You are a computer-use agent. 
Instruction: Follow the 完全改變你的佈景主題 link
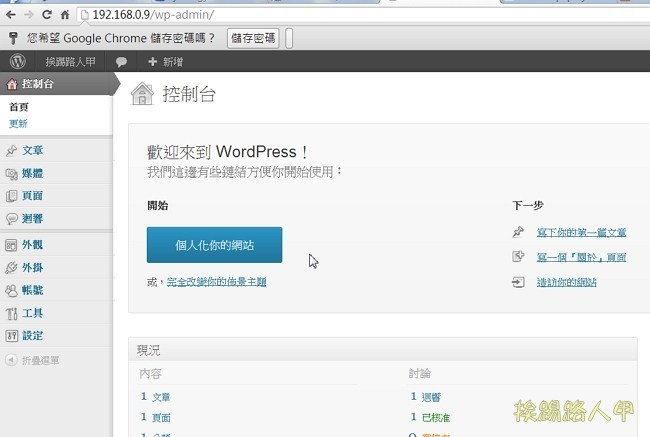(216, 282)
